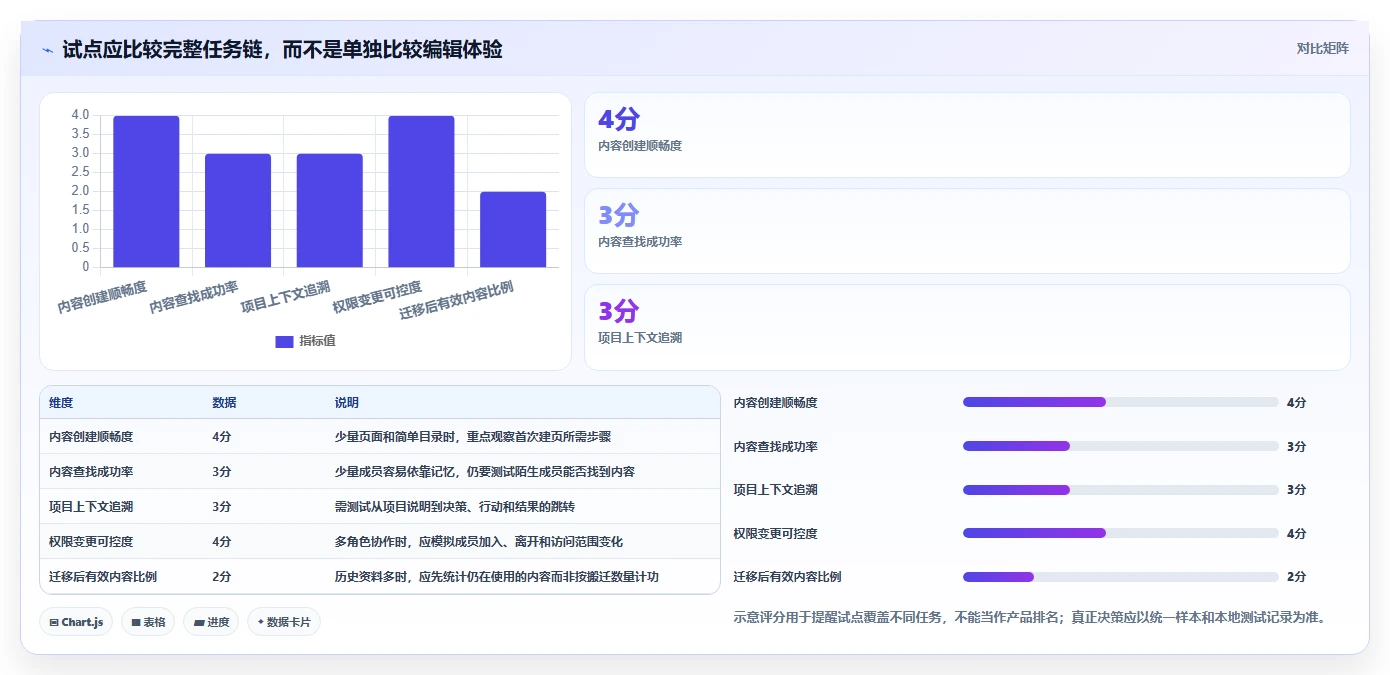The height and width of the screenshot is (675, 1390).
Task: Click the 权限变更可控度 bar in chart
Action: tap(421, 191)
